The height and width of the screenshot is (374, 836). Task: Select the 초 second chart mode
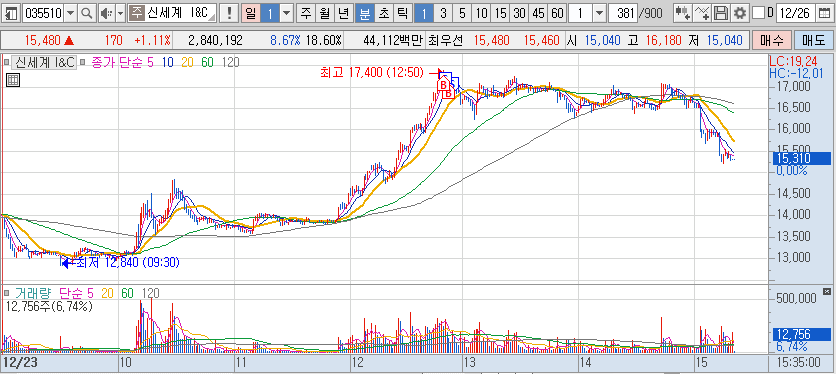point(383,13)
